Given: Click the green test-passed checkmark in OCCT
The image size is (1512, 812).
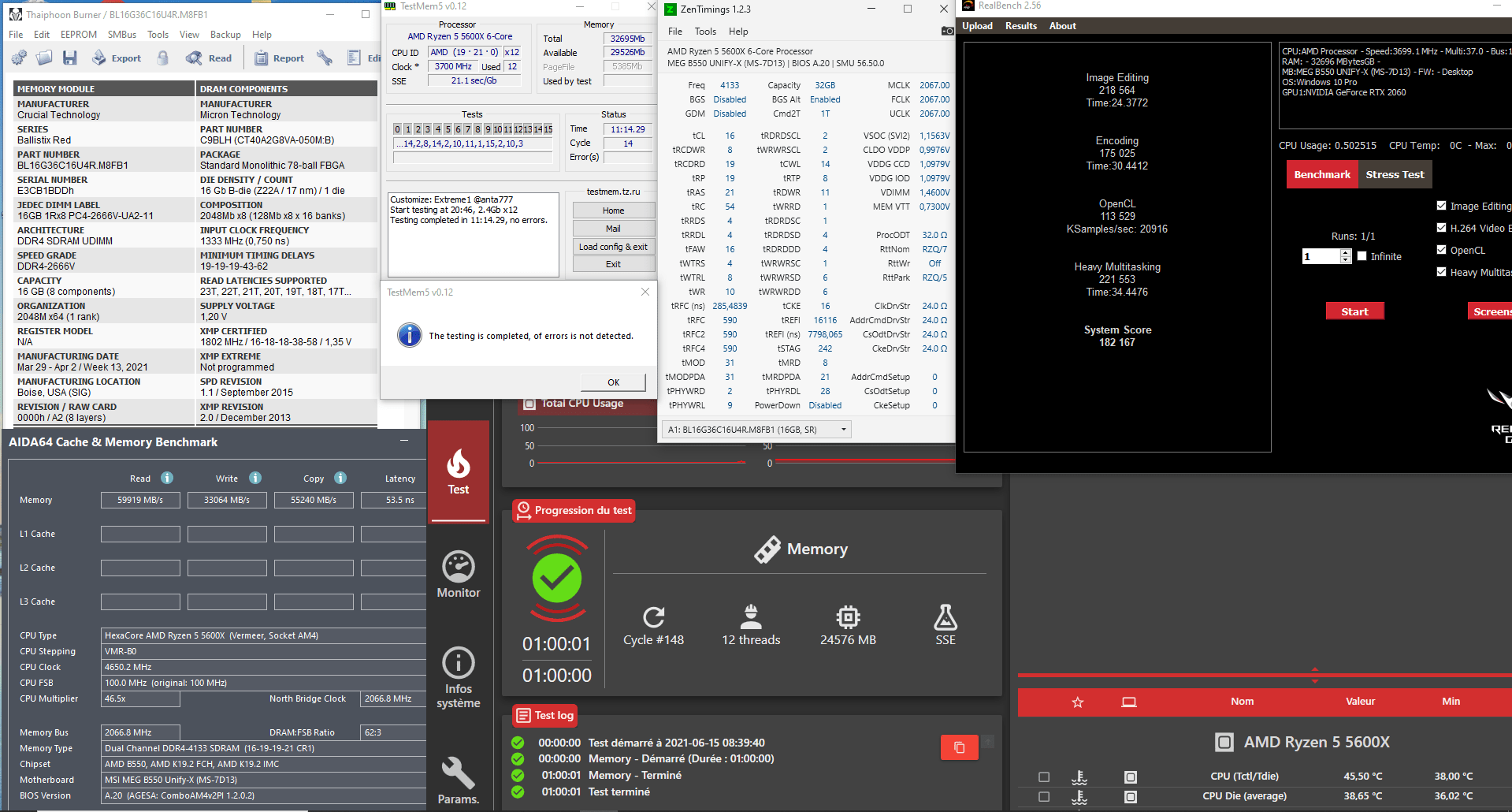Looking at the screenshot, I should (557, 579).
